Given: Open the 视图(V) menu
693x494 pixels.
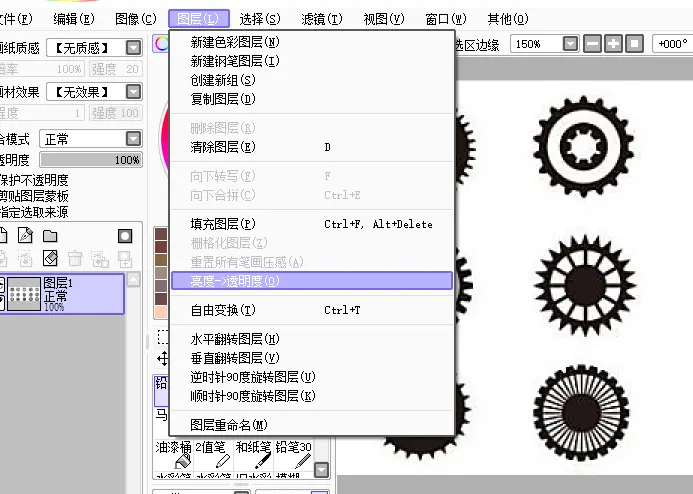Looking at the screenshot, I should pos(384,19).
